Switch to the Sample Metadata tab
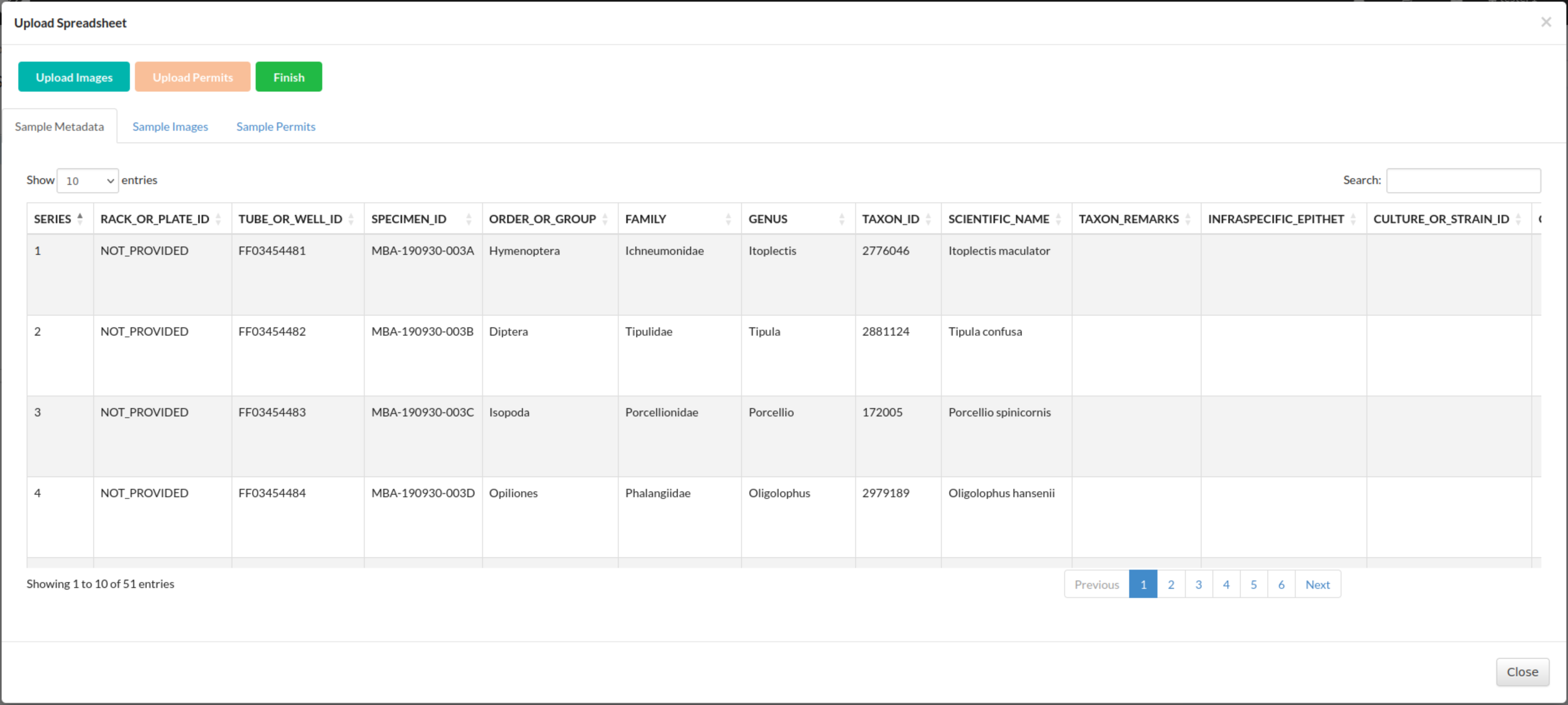 (59, 126)
